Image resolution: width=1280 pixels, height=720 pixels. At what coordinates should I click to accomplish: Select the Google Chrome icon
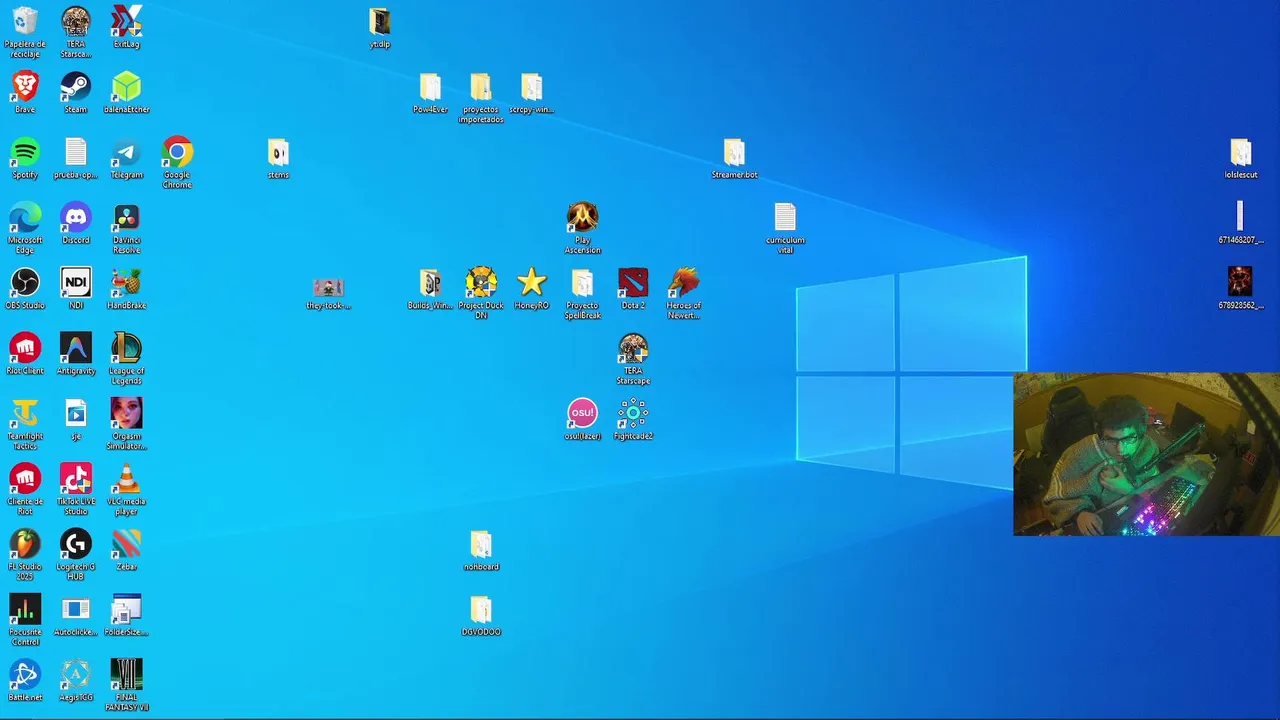pyautogui.click(x=177, y=152)
